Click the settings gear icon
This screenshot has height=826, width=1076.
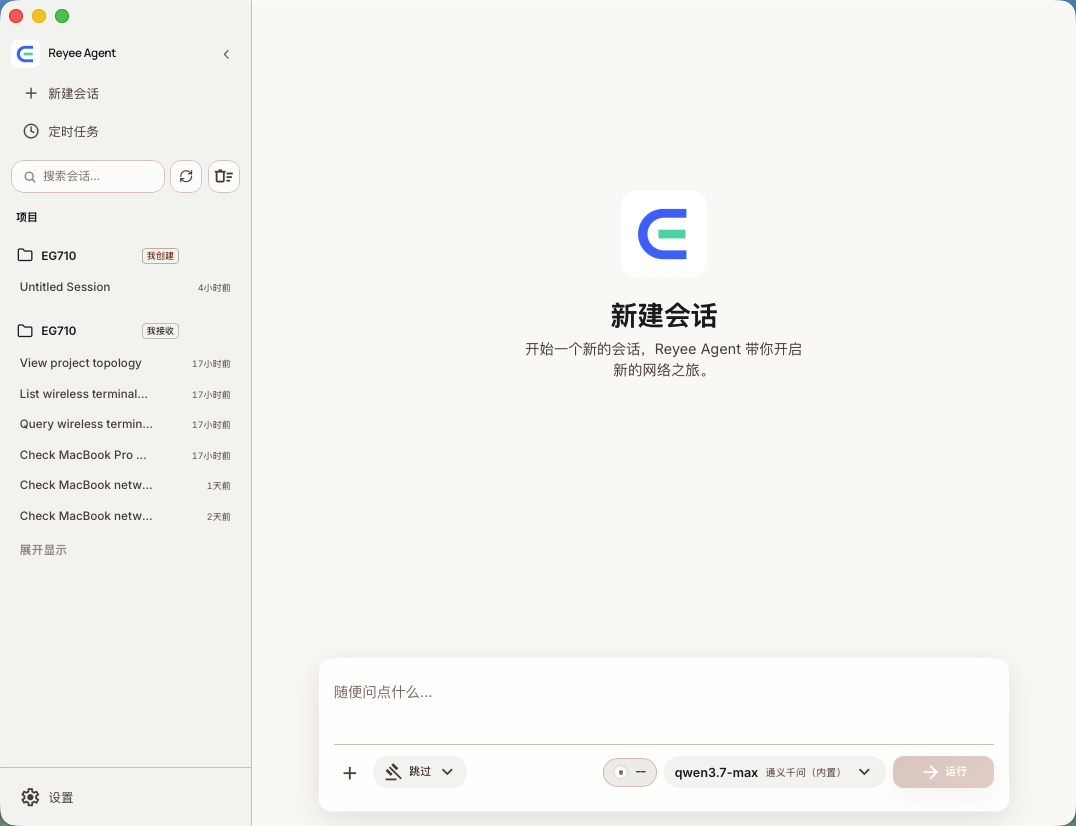(x=30, y=797)
